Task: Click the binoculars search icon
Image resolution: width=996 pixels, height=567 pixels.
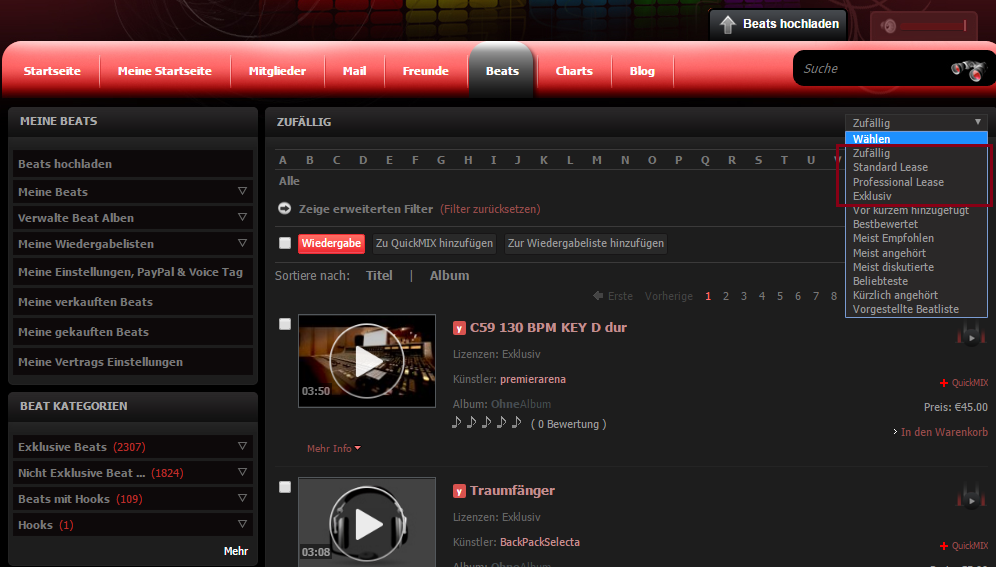Action: tap(968, 70)
